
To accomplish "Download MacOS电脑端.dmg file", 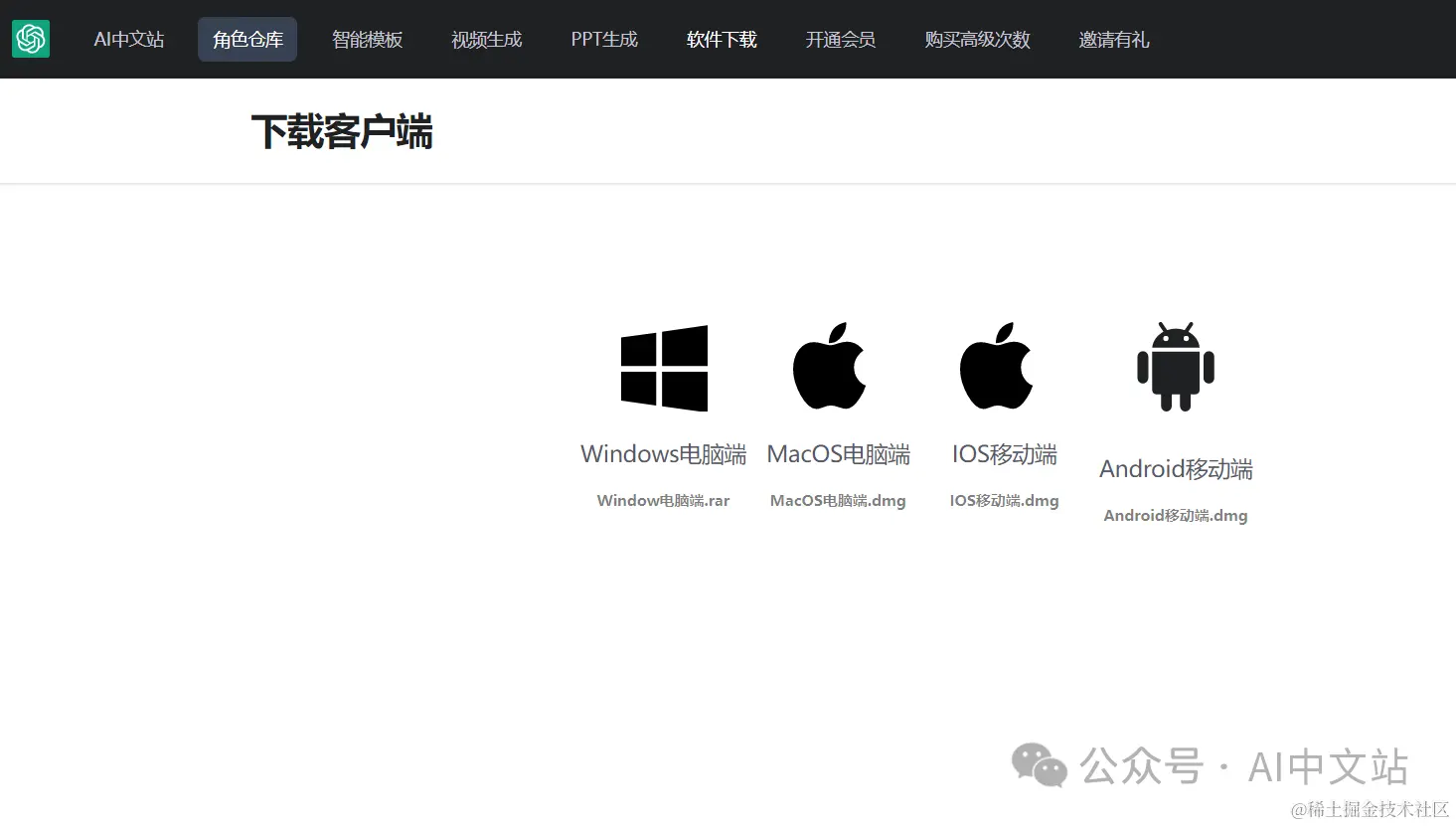I will click(x=838, y=501).
